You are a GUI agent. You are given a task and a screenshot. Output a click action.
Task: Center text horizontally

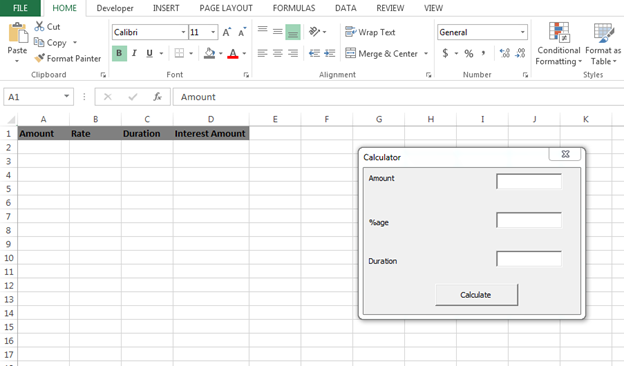(x=278, y=53)
